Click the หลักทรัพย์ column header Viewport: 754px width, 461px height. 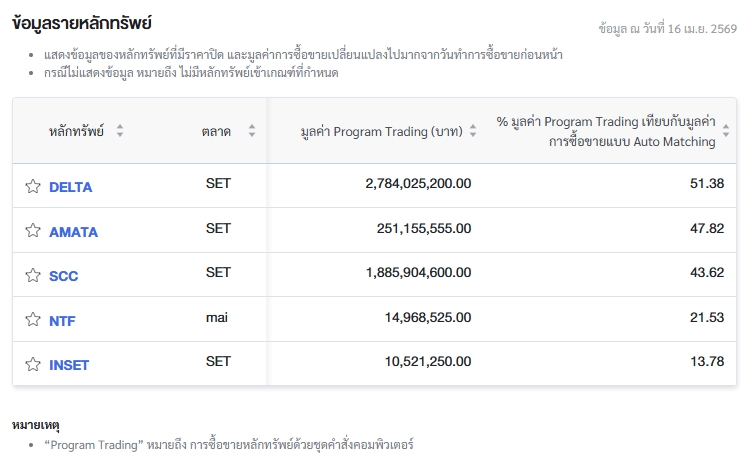pyautogui.click(x=76, y=131)
